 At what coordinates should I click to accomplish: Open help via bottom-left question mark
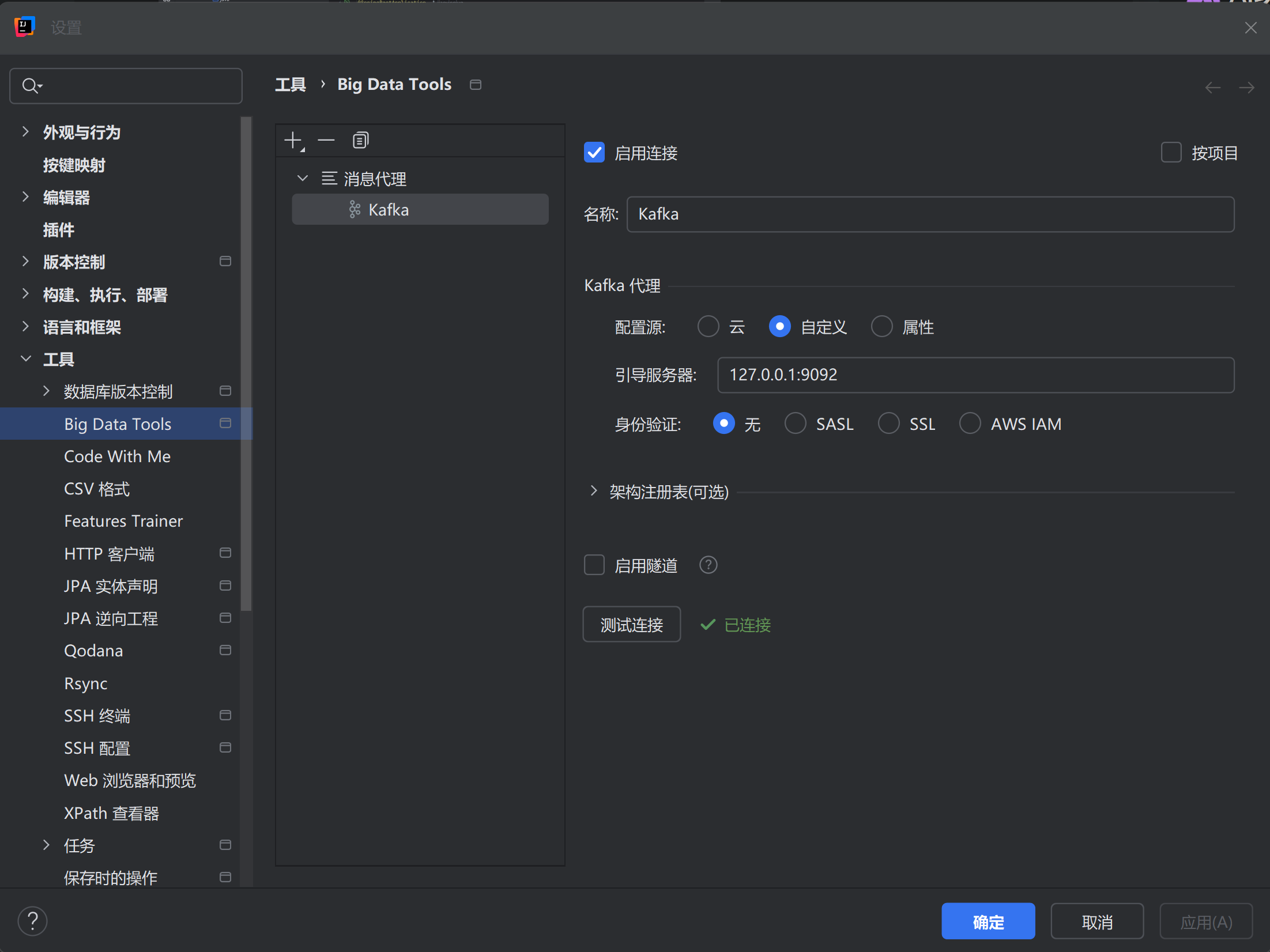tap(32, 921)
